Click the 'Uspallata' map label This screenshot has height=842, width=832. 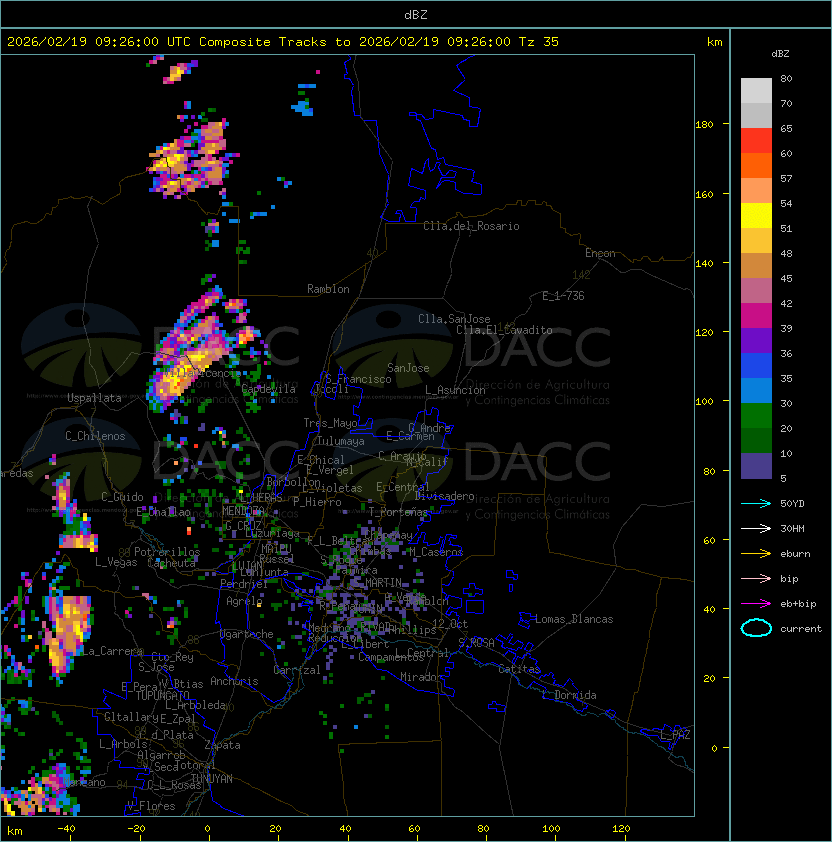[x=94, y=398]
